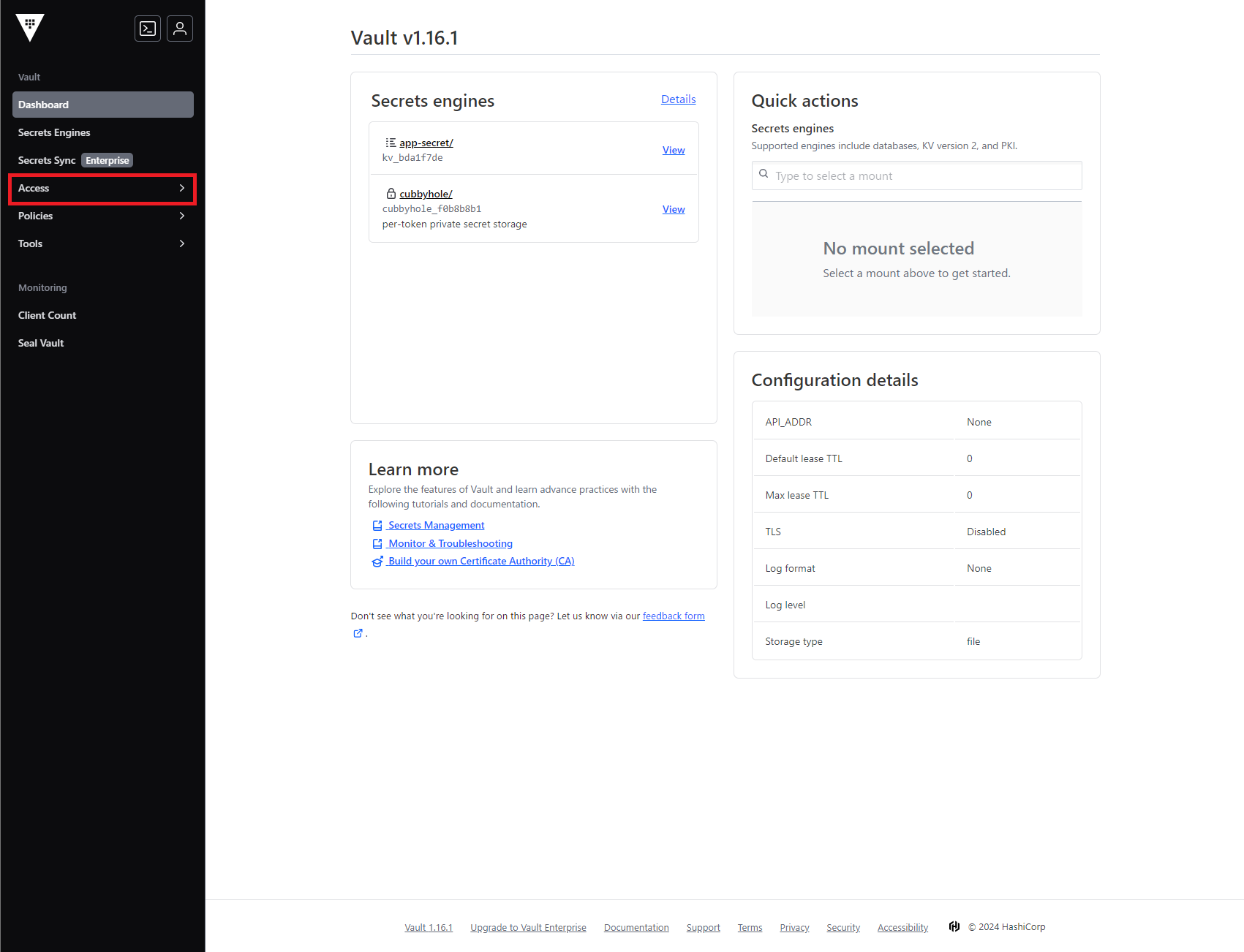The width and height of the screenshot is (1244, 952).
Task: Click the Certificate Authority tutorial icon
Action: tap(377, 562)
